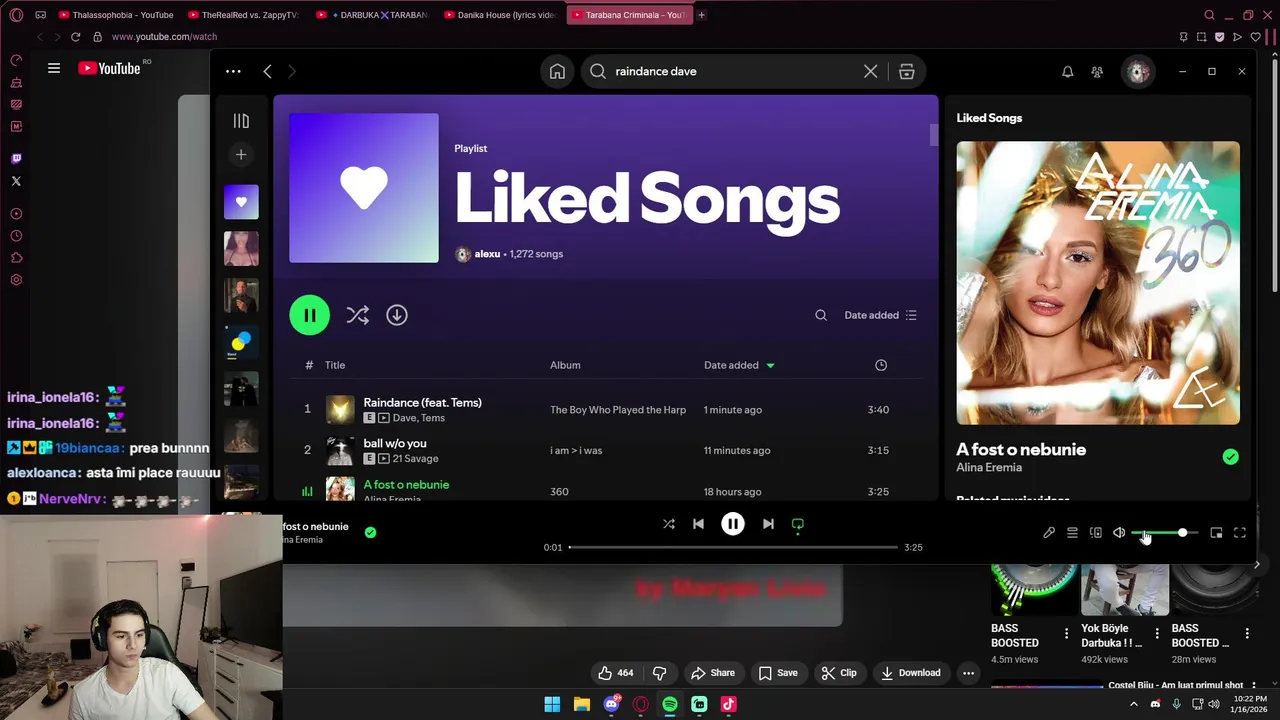Open the 'Date added' sort and view dropdown
This screenshot has width=1280, height=720.
point(880,315)
